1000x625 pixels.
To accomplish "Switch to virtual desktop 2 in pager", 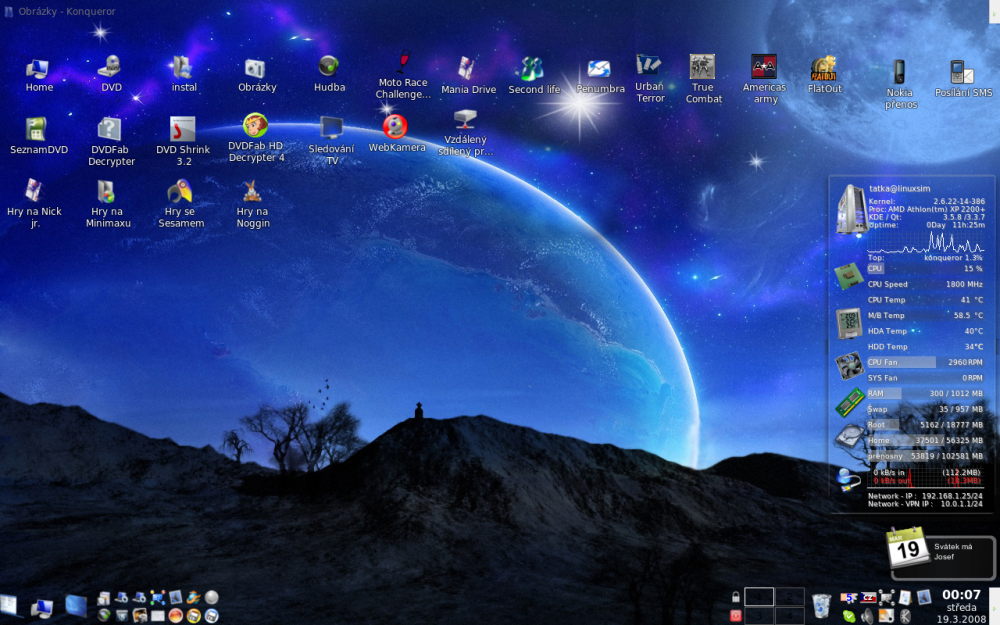I will 790,597.
